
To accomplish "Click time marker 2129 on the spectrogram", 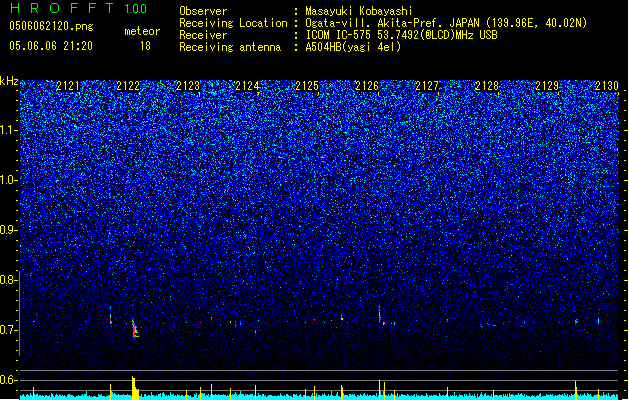I will click(547, 86).
